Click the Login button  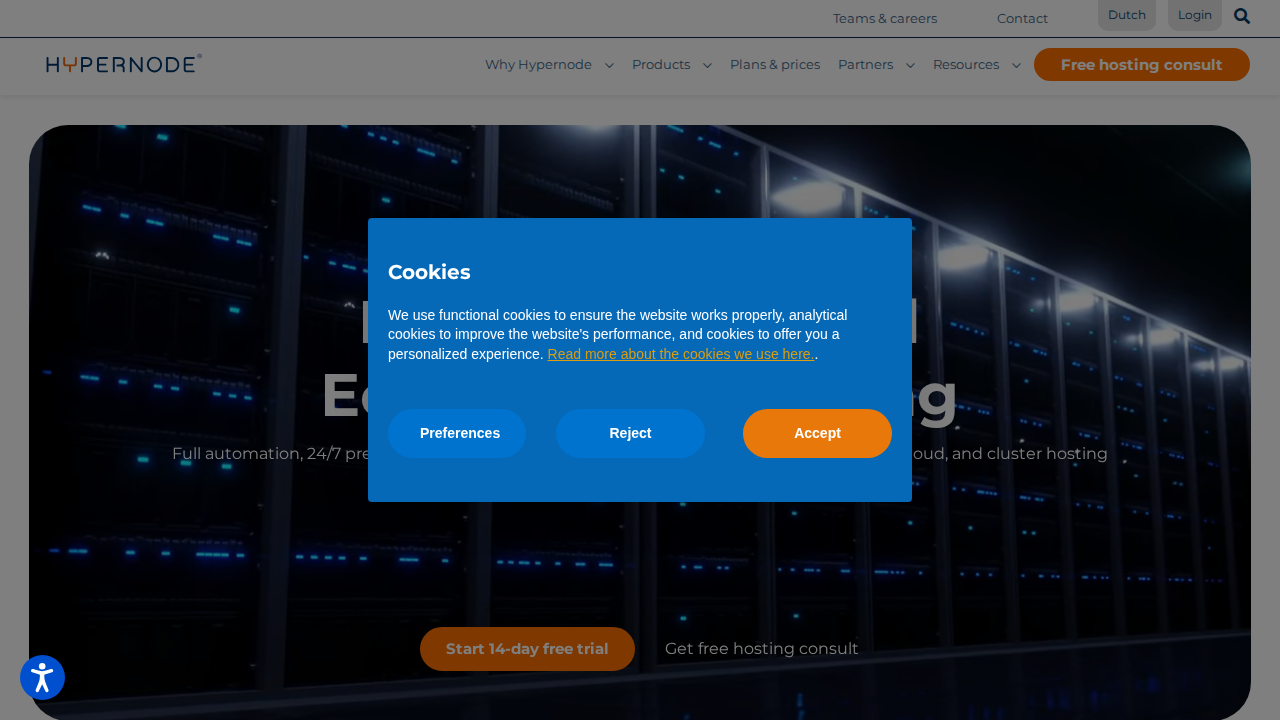[1195, 15]
